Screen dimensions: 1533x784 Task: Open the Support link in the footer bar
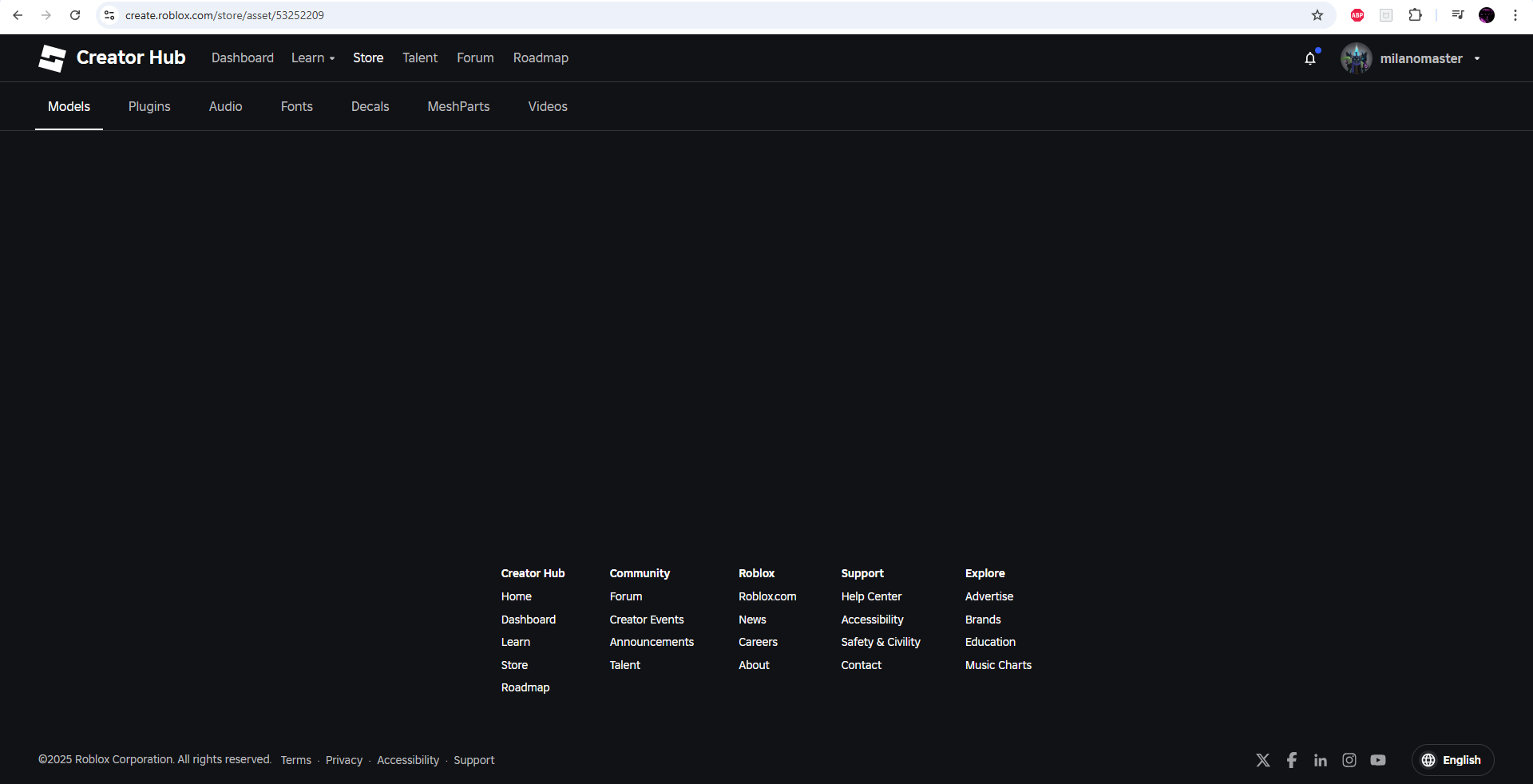(474, 760)
